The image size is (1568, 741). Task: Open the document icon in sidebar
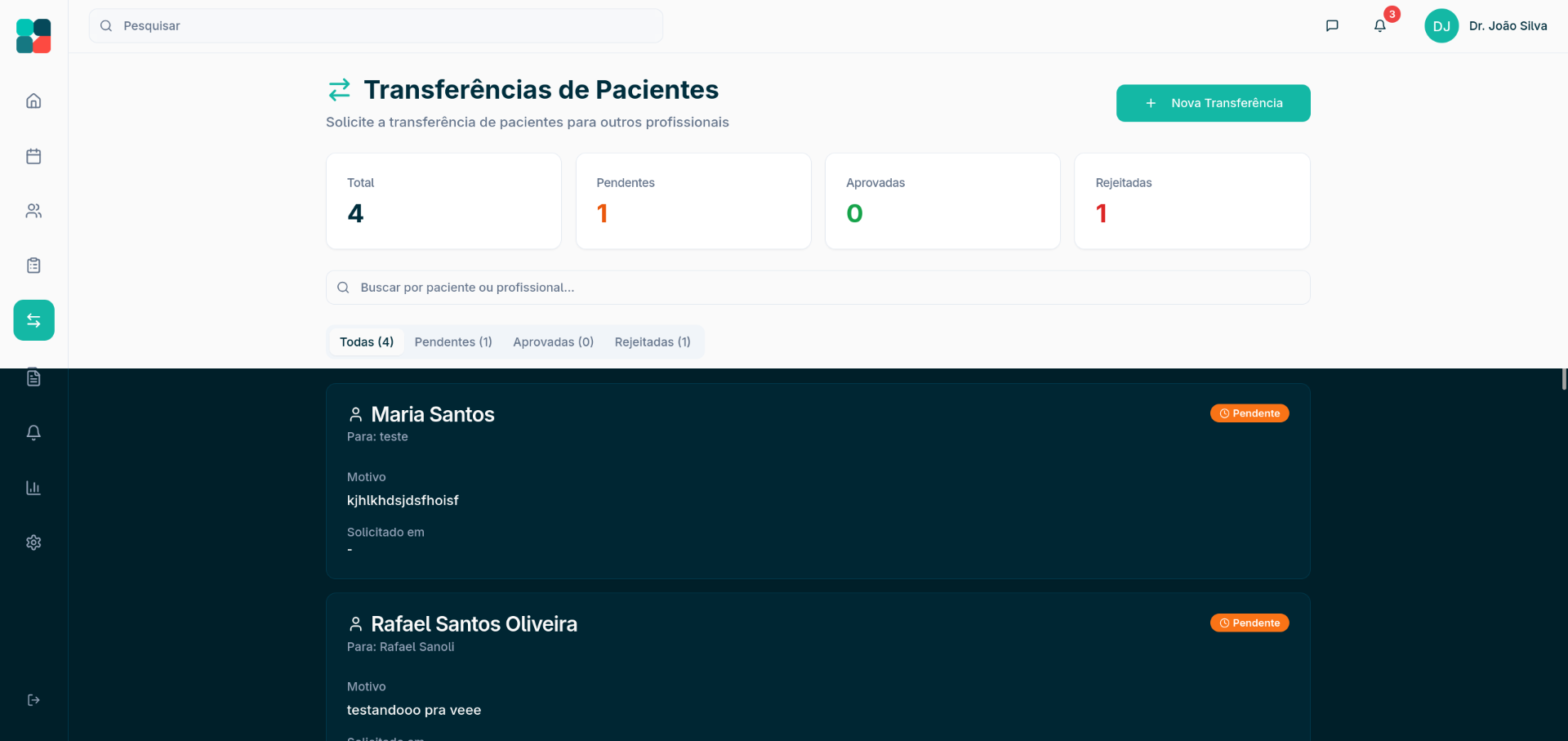click(33, 378)
